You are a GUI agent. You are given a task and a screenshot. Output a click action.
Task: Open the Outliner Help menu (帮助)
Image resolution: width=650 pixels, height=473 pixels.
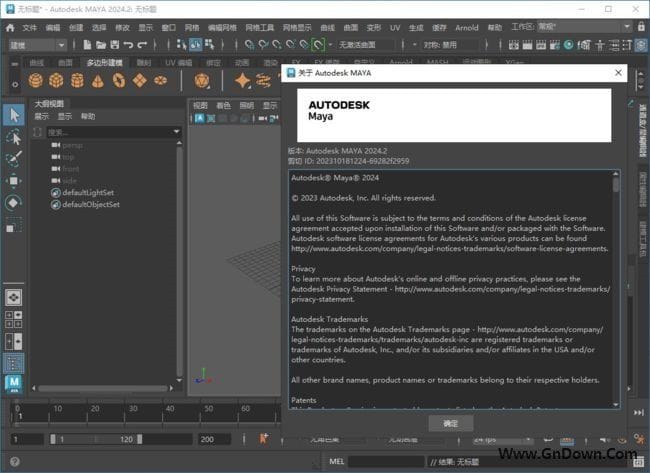[x=88, y=116]
